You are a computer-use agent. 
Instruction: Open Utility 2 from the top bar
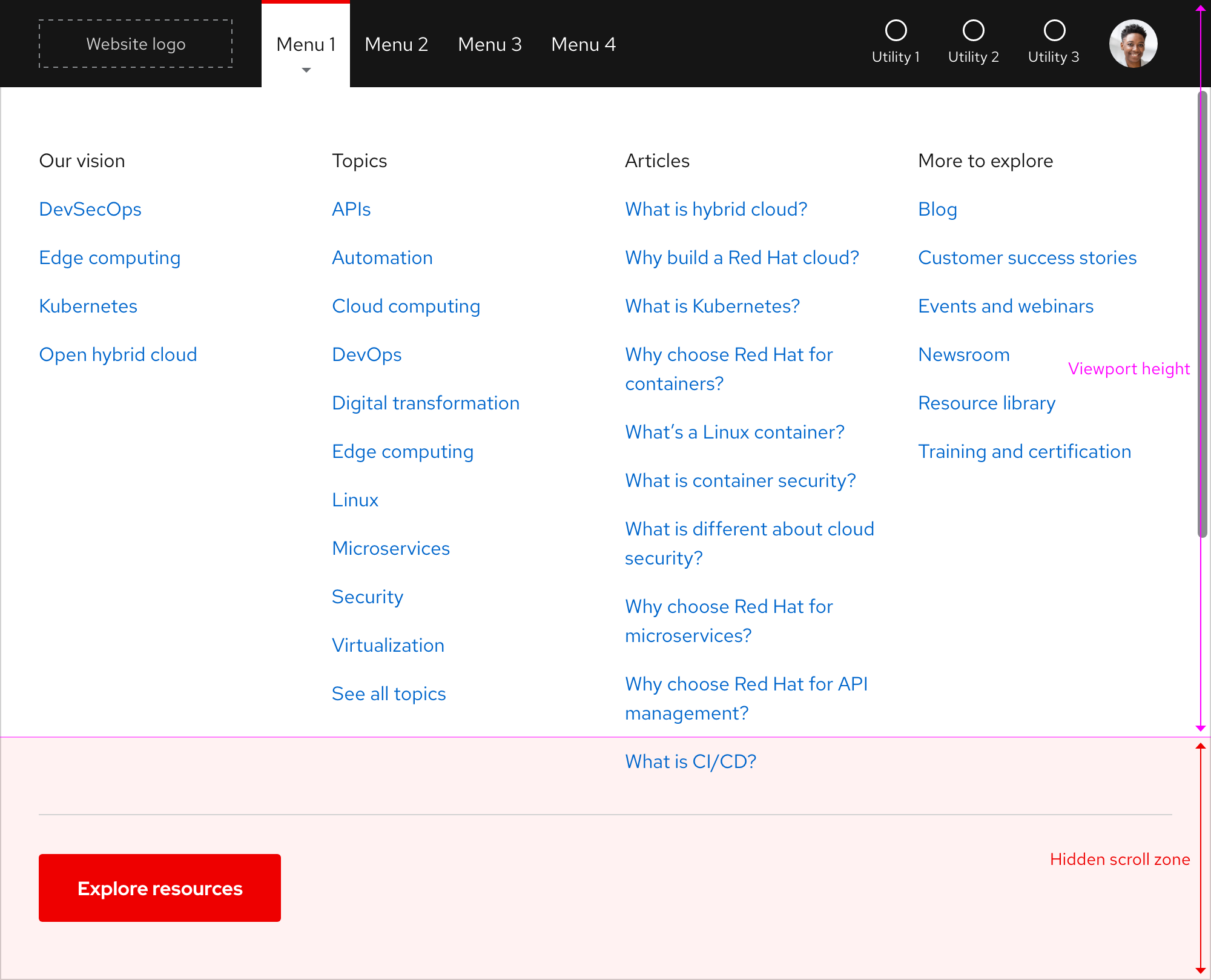point(972,42)
